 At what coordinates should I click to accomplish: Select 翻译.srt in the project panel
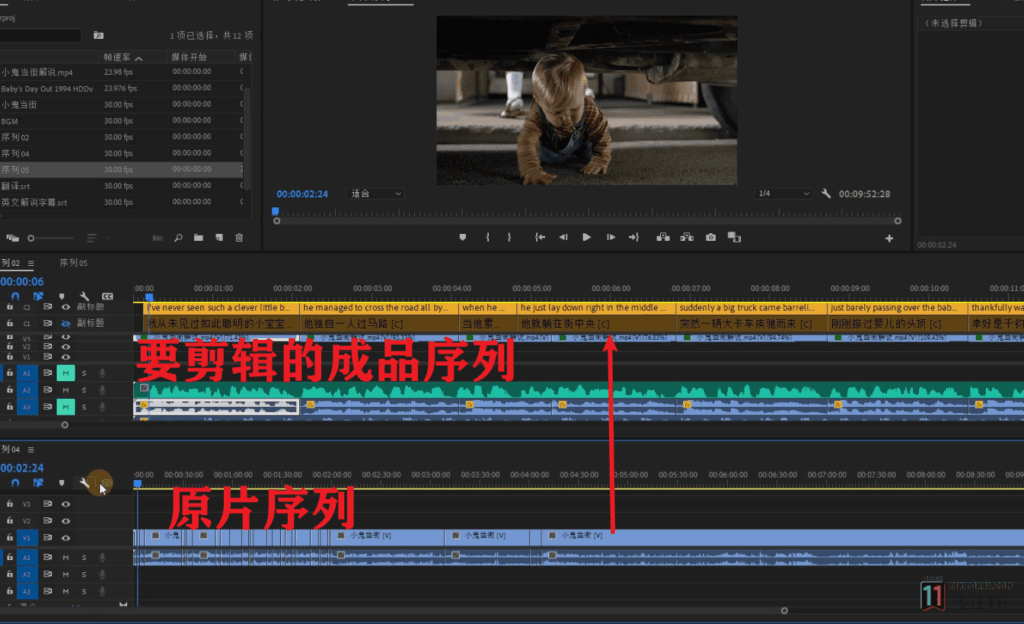(x=16, y=186)
